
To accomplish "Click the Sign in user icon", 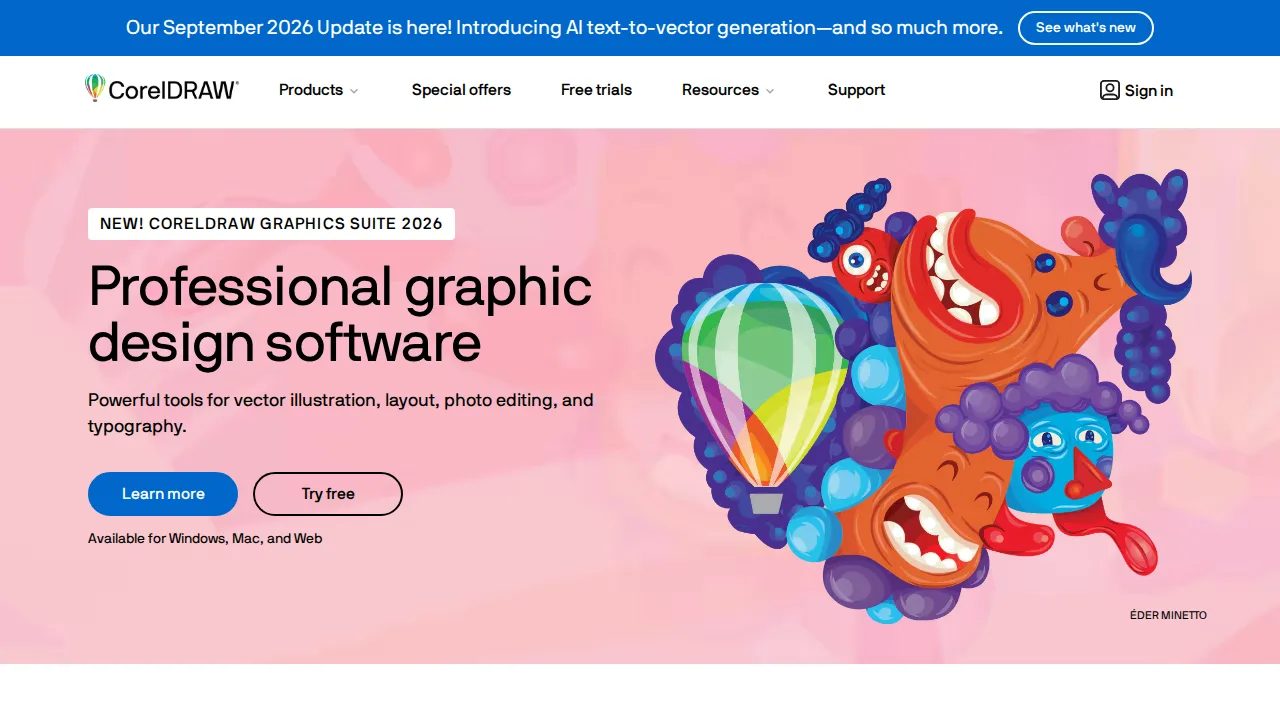I will click(x=1110, y=90).
